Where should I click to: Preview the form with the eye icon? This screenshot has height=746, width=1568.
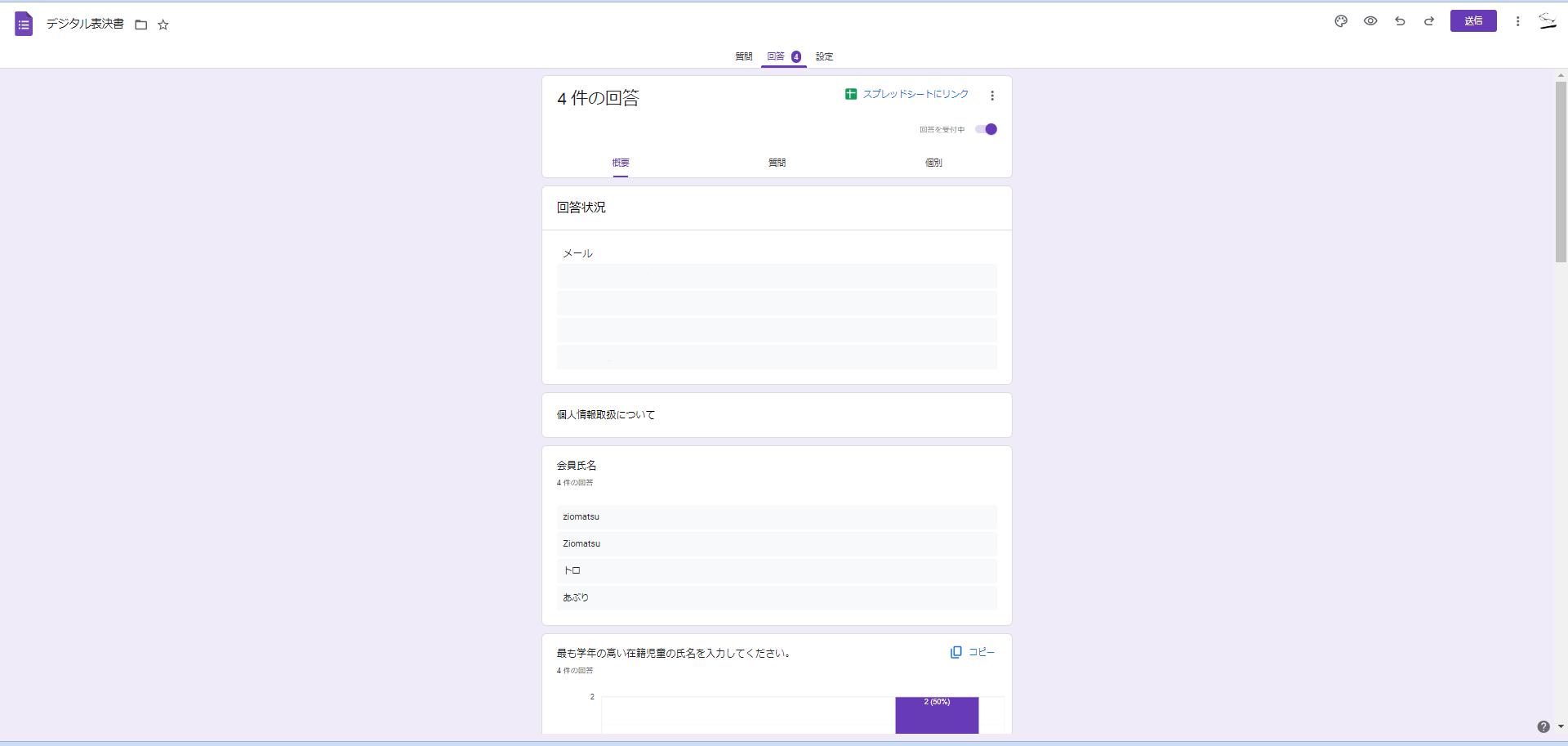1370,21
